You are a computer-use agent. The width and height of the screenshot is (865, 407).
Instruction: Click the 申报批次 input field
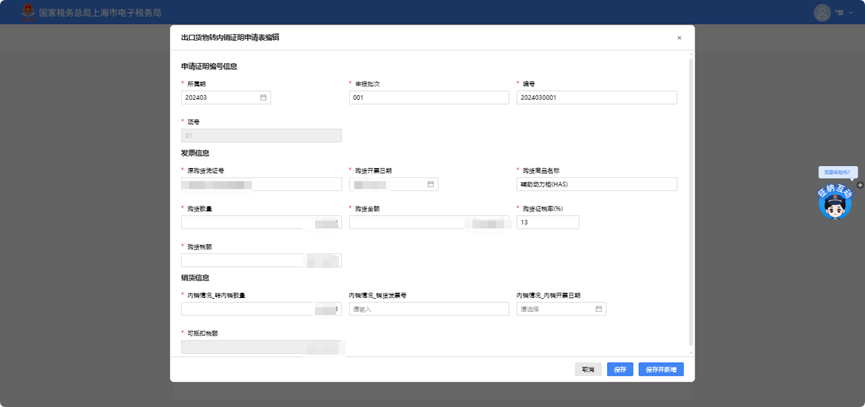[x=429, y=98]
